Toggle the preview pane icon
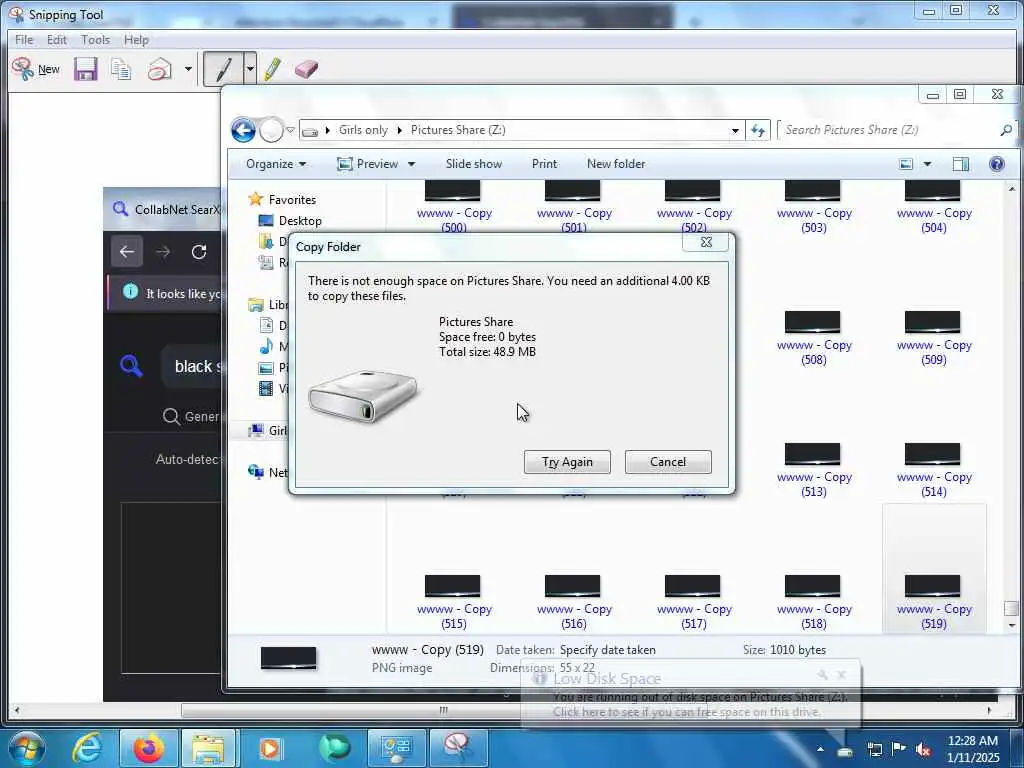1024x768 pixels. coord(961,164)
